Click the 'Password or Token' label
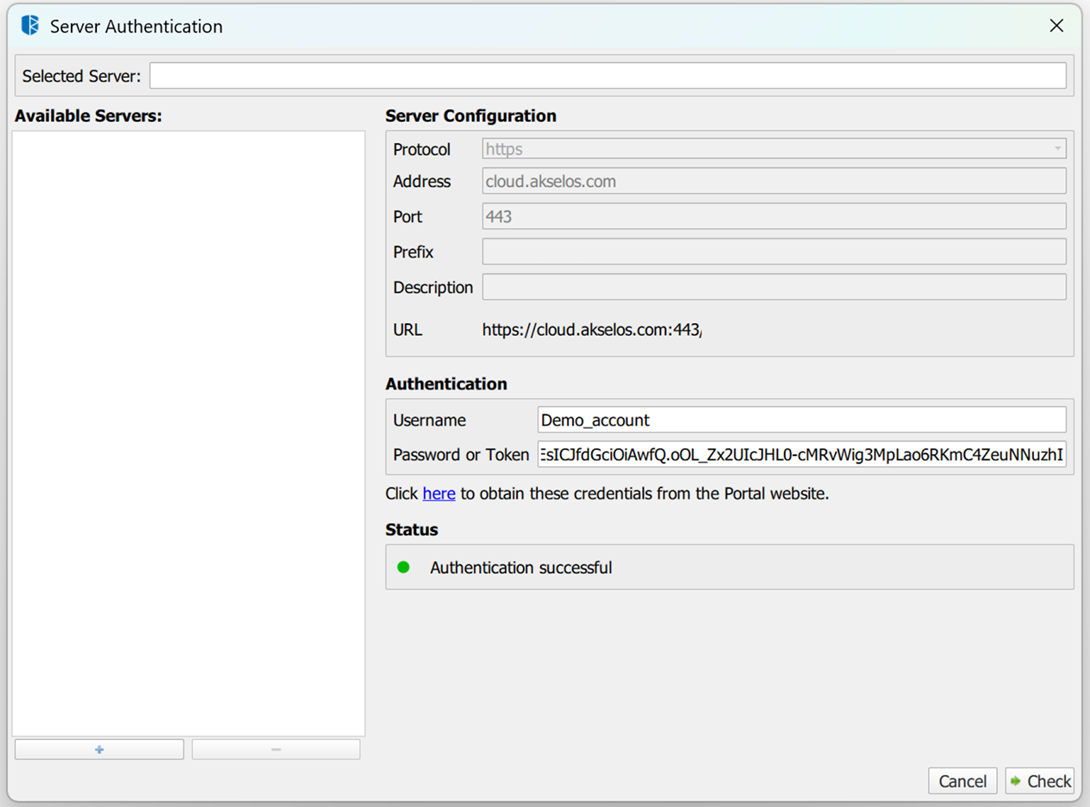This screenshot has height=807, width=1090. [x=461, y=455]
